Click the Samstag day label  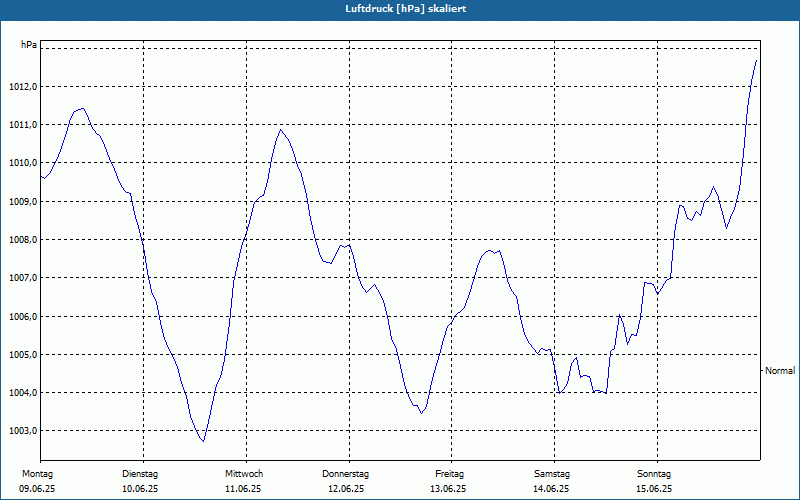pyautogui.click(x=552, y=474)
